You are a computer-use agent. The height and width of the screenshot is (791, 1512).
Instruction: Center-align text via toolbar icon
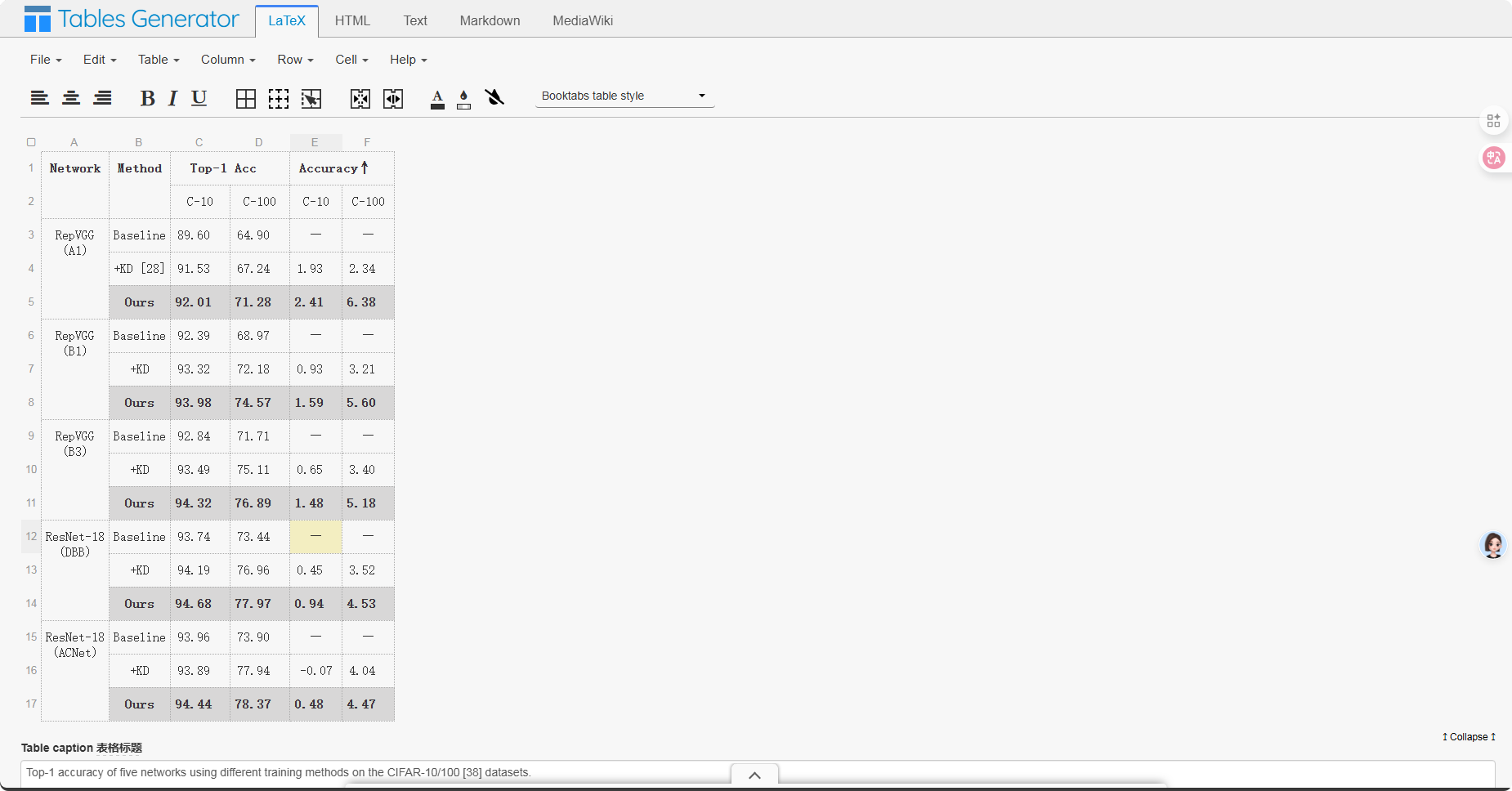tap(71, 98)
